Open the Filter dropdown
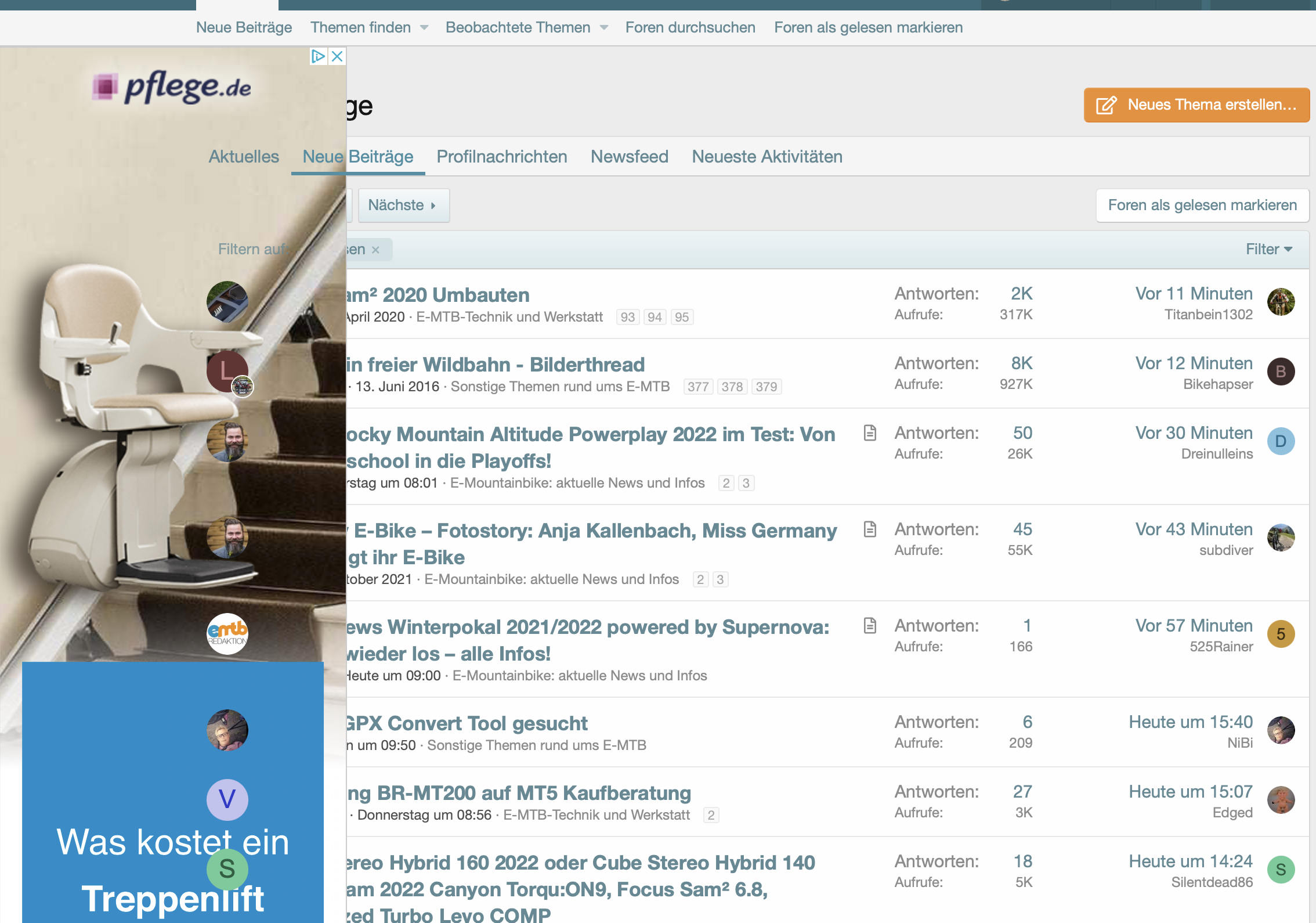Viewport: 1316px width, 923px height. (x=1268, y=250)
